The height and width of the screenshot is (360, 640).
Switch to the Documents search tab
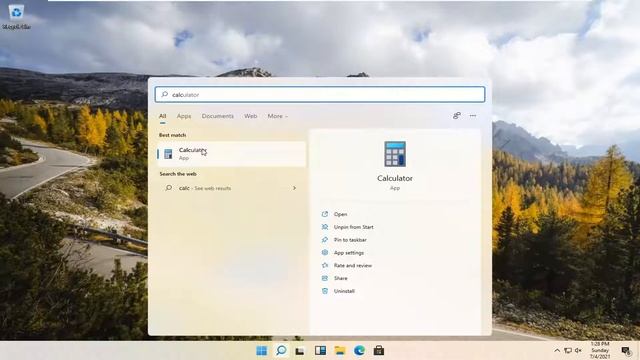coord(218,116)
